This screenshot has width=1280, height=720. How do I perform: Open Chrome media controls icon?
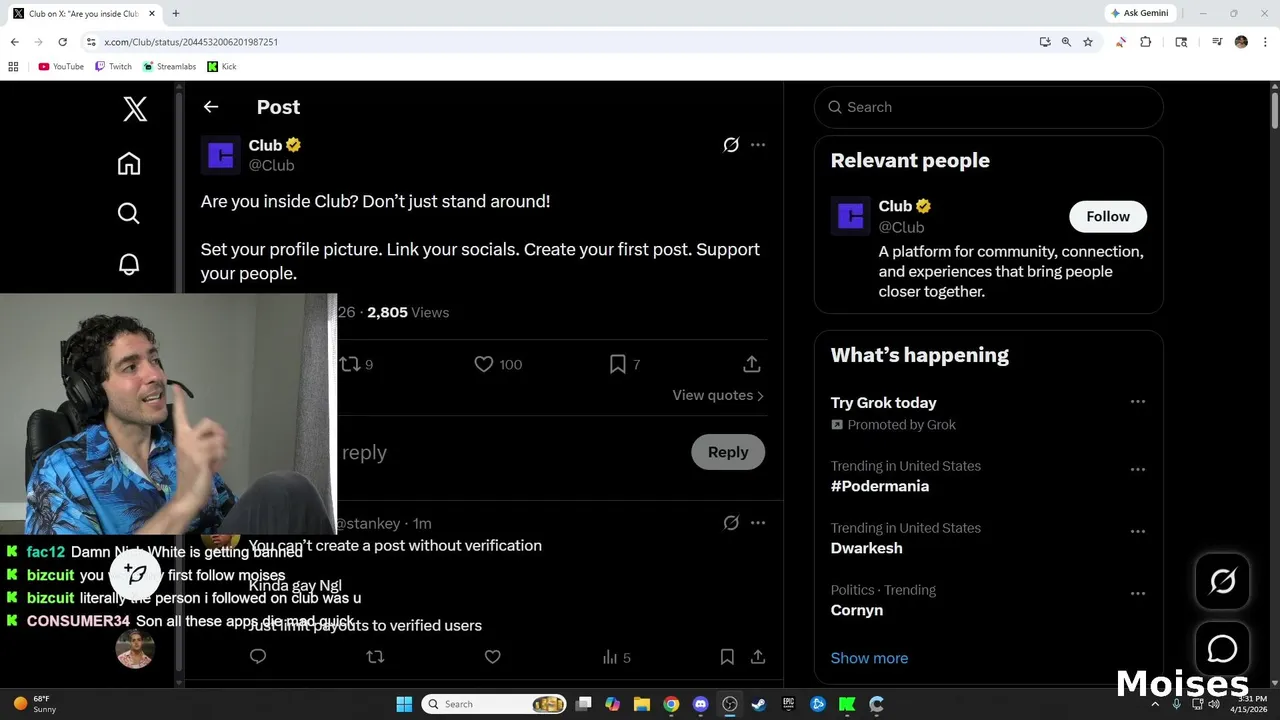pos(1217,42)
